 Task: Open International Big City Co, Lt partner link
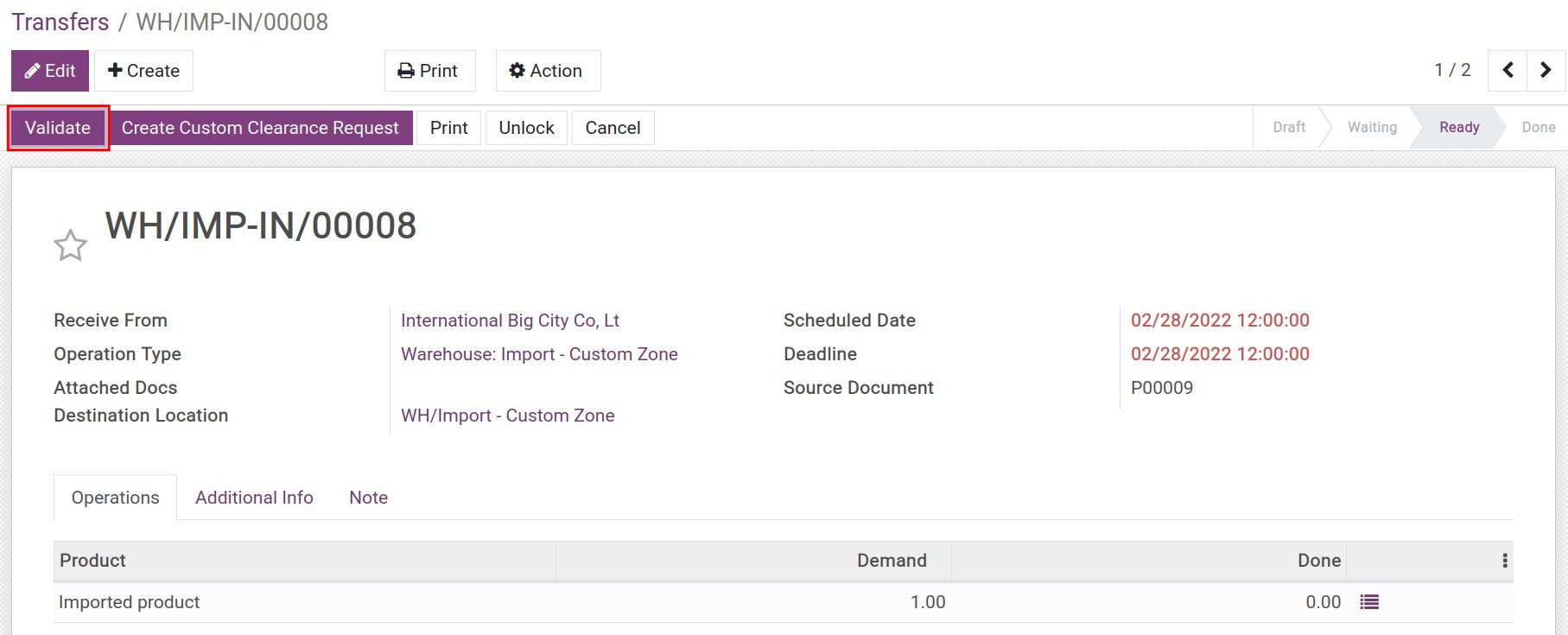510,321
